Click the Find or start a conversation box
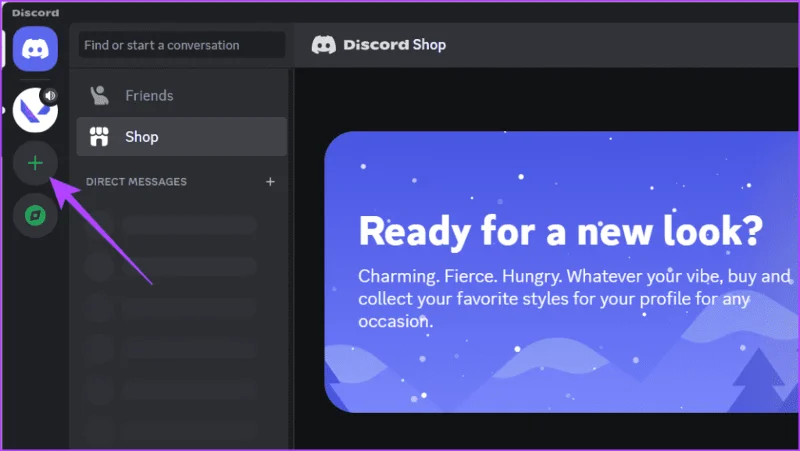This screenshot has width=800, height=451. (182, 45)
